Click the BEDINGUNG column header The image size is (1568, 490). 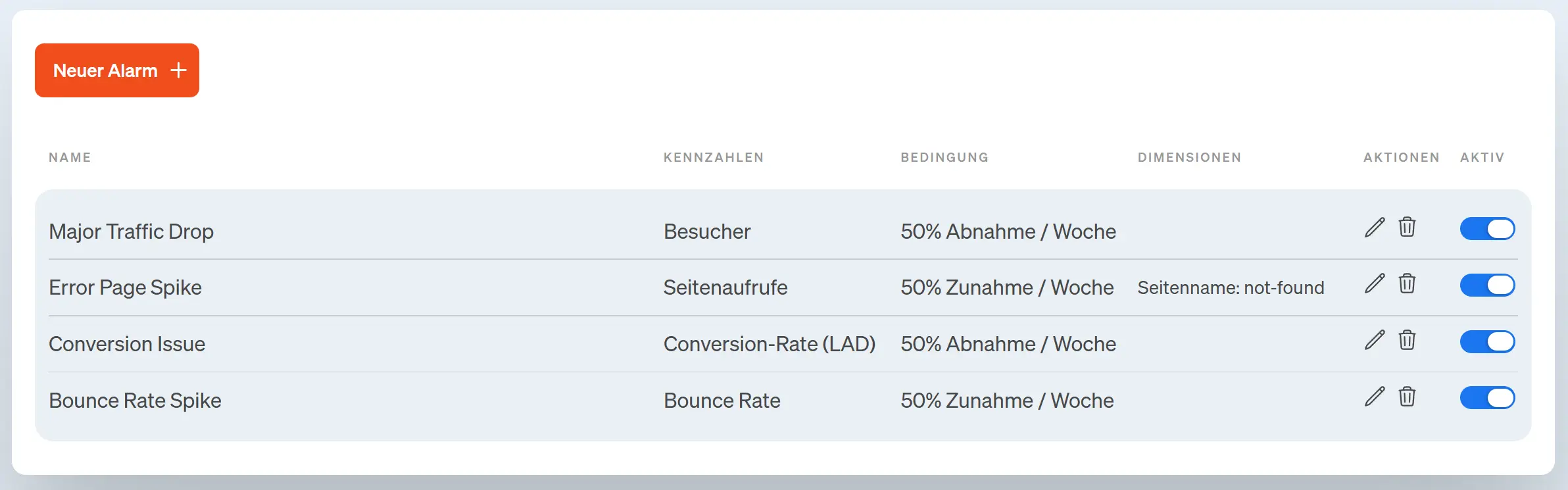944,157
